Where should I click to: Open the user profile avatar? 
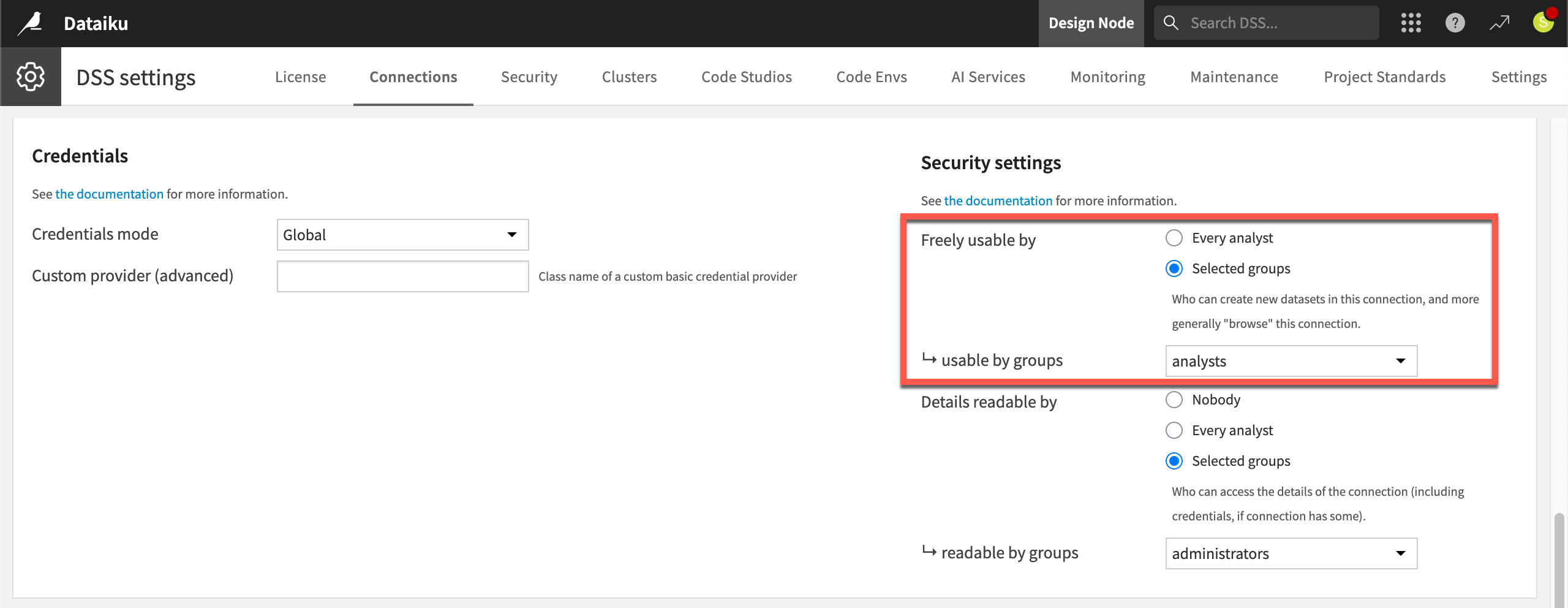pos(1543,23)
